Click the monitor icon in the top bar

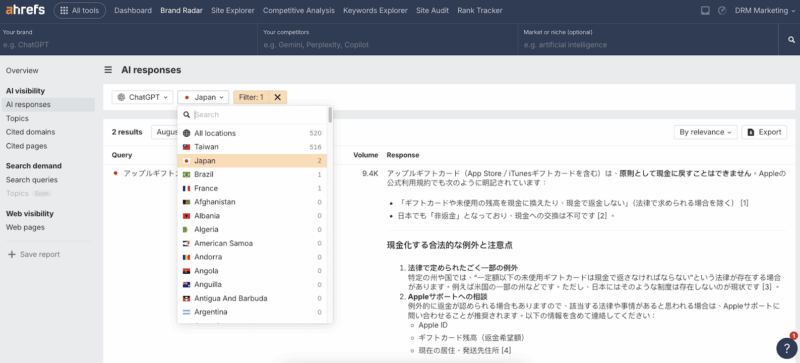(705, 11)
